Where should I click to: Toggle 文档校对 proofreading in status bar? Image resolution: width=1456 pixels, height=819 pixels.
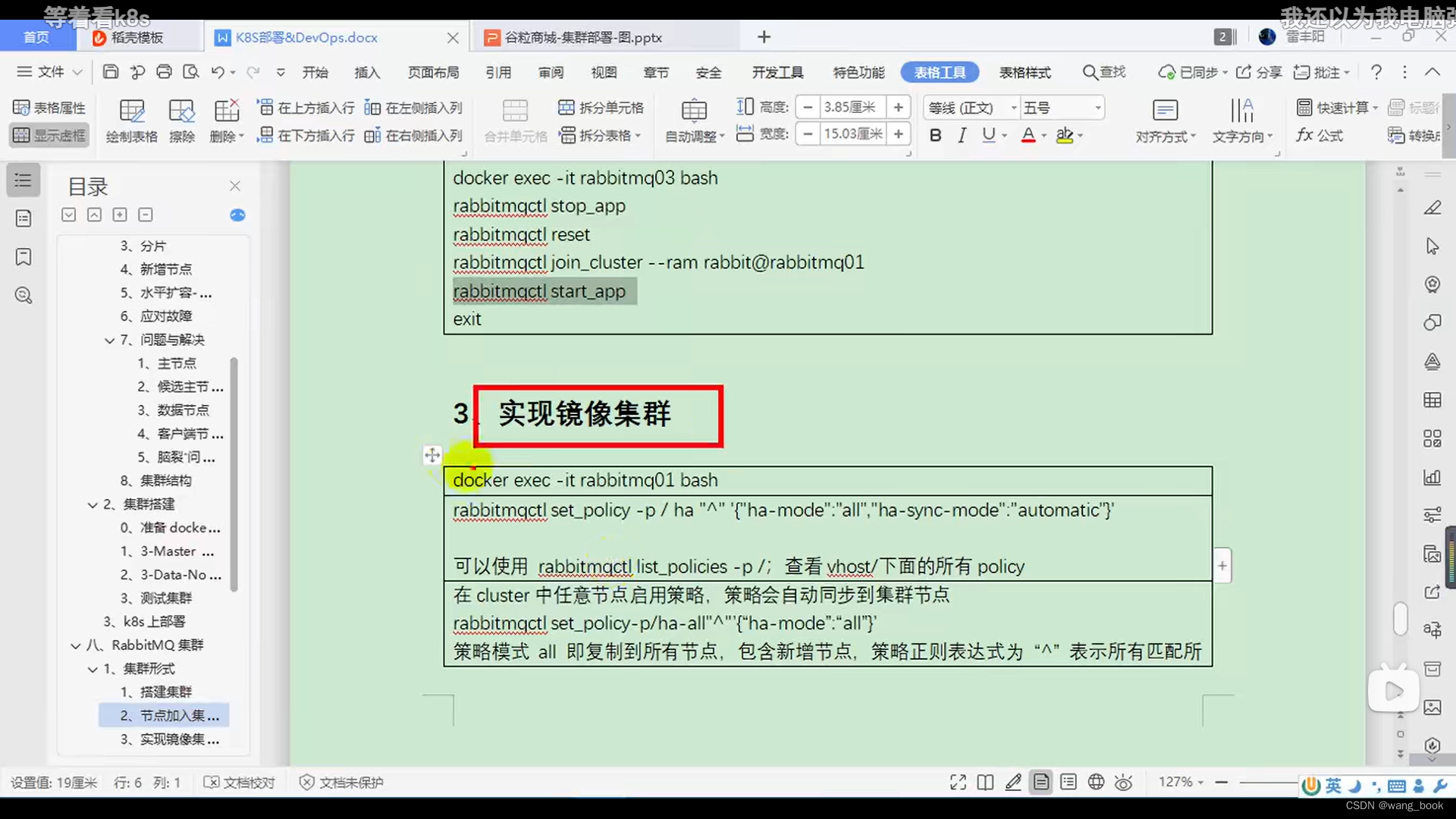click(239, 783)
